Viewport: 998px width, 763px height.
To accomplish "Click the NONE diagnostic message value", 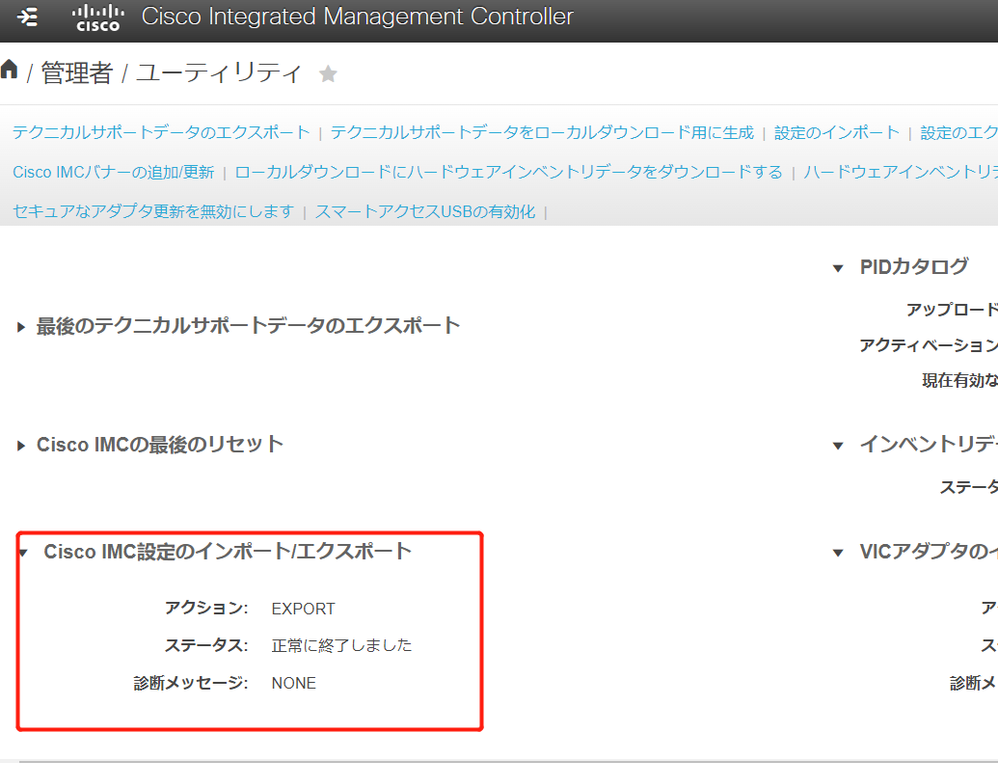I will pyautogui.click(x=293, y=683).
